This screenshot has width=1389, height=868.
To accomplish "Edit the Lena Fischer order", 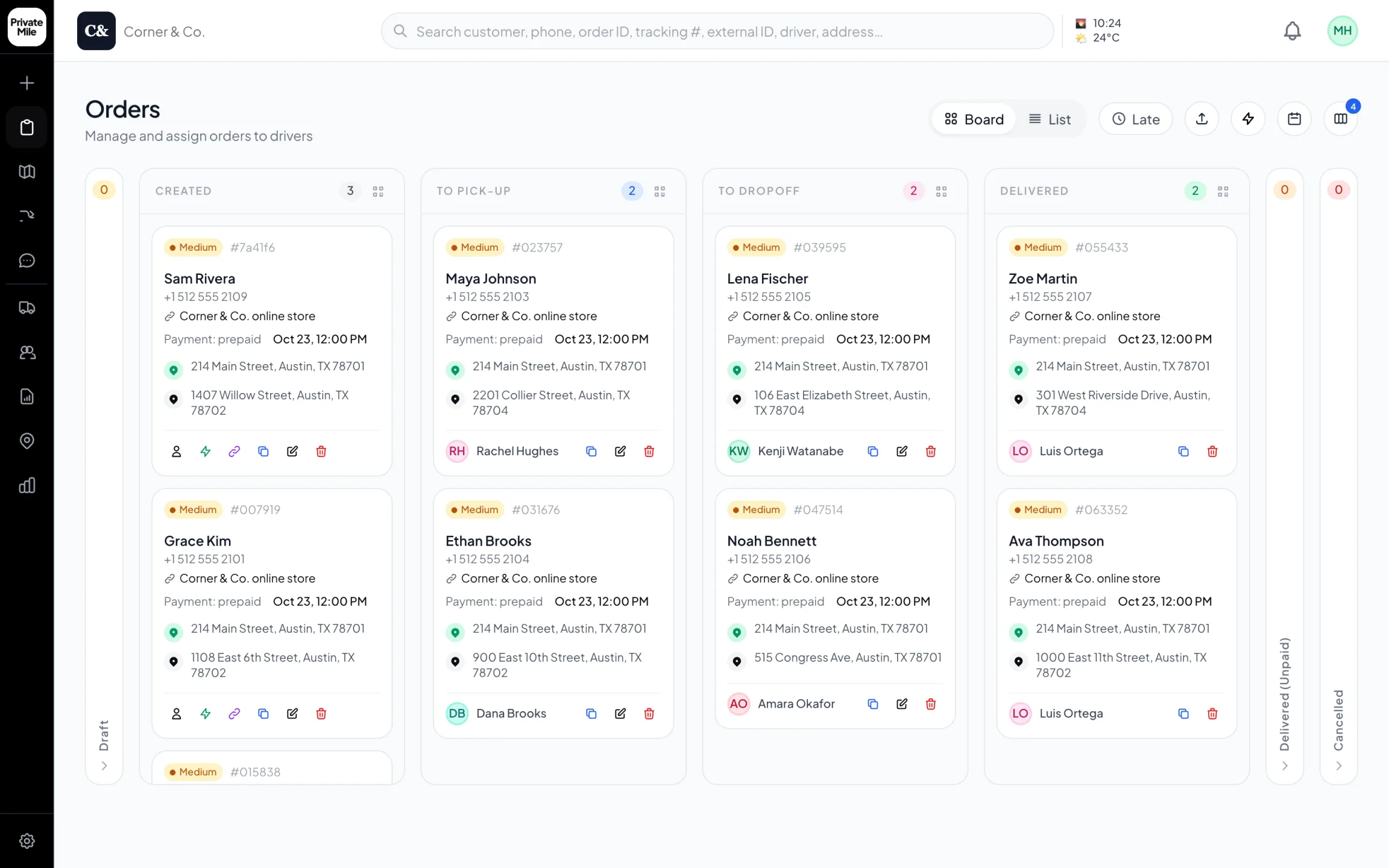I will point(901,451).
